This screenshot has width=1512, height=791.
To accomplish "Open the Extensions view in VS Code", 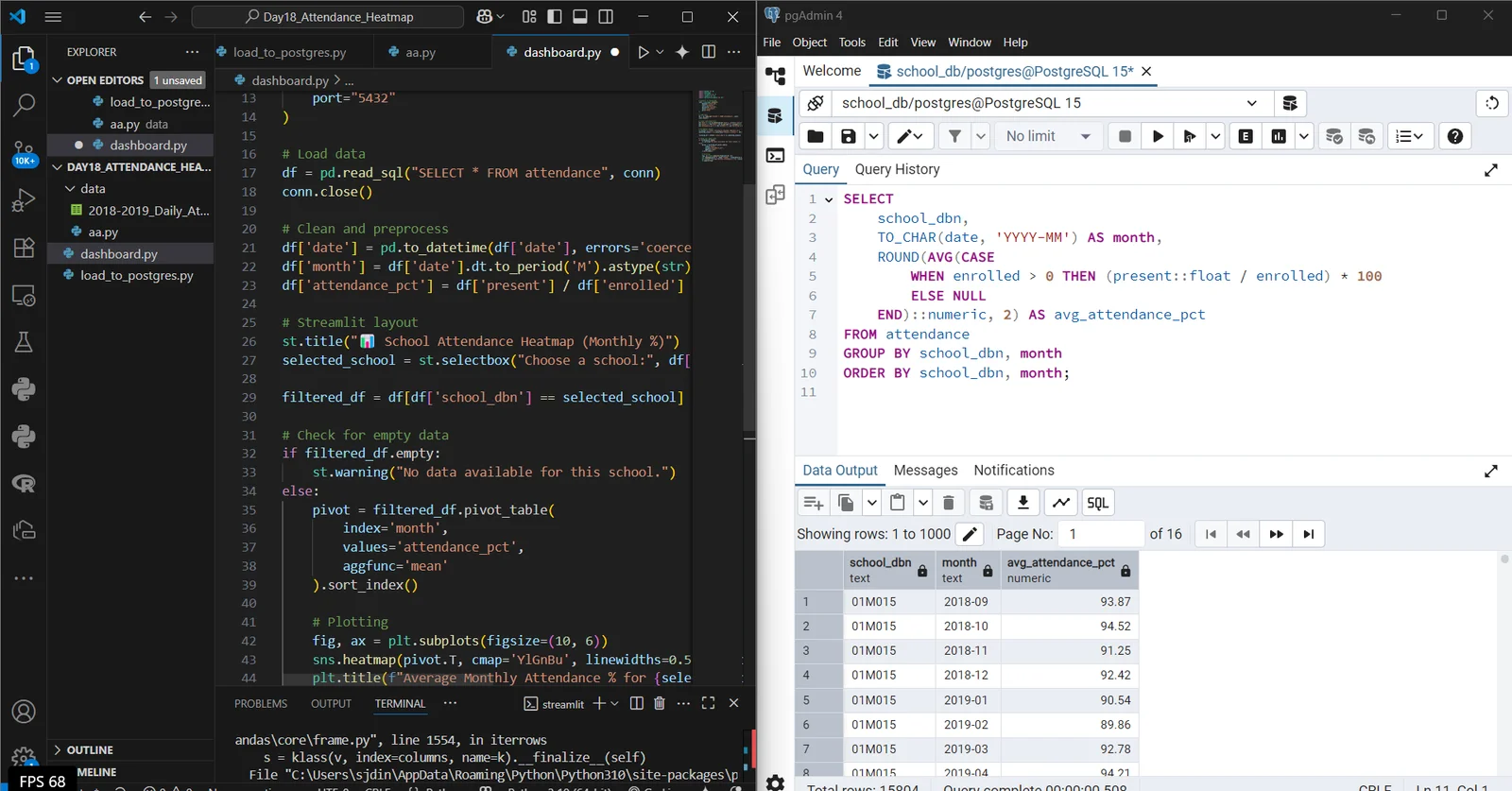I will click(x=24, y=248).
